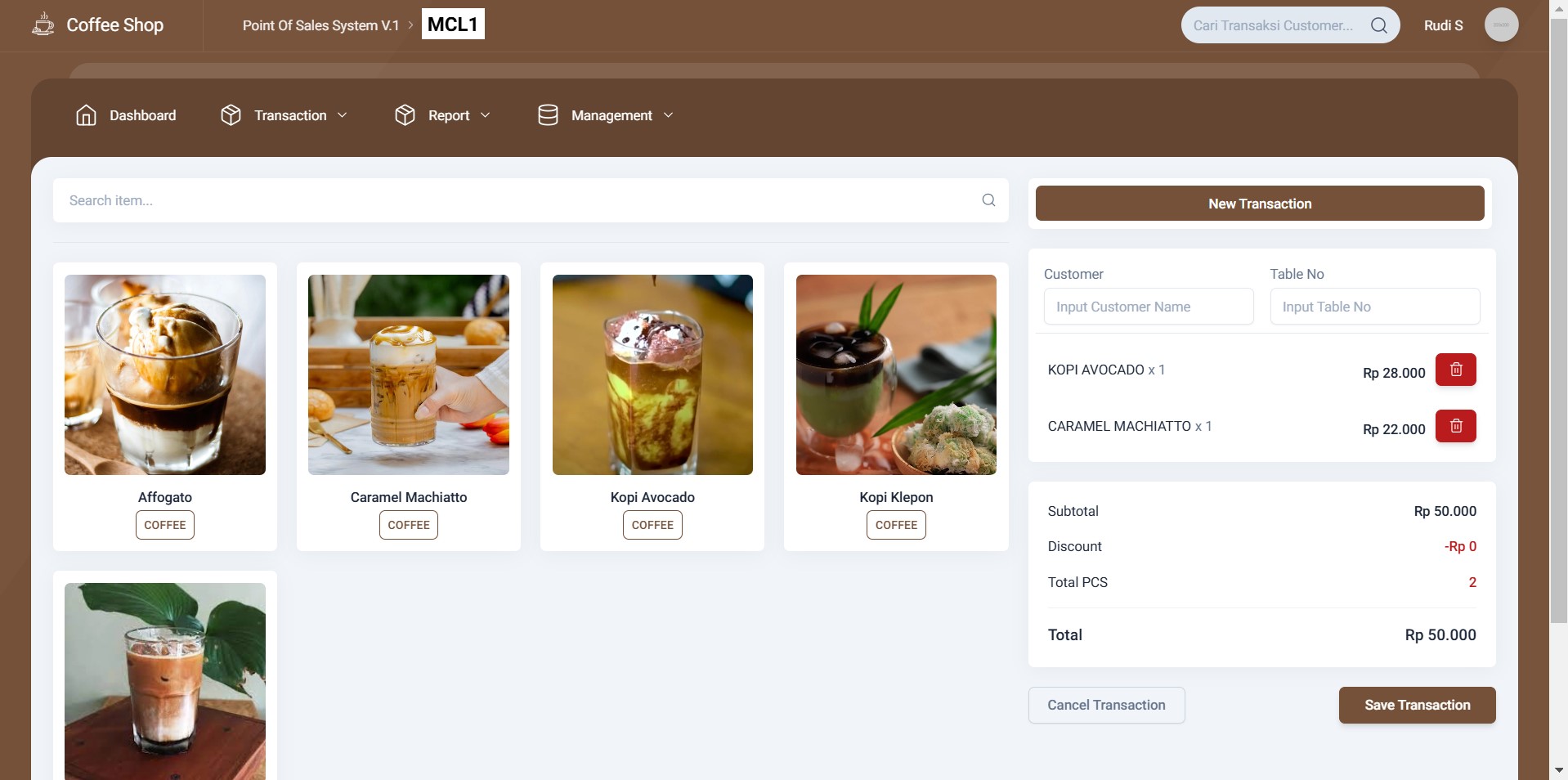Image resolution: width=1568 pixels, height=780 pixels.
Task: Click the magnifier icon in customer transaction search
Action: tap(1379, 25)
